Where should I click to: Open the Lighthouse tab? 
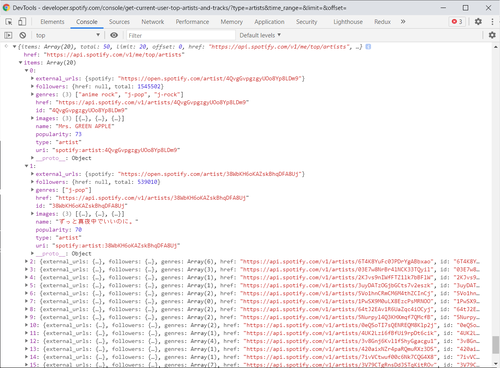348,22
